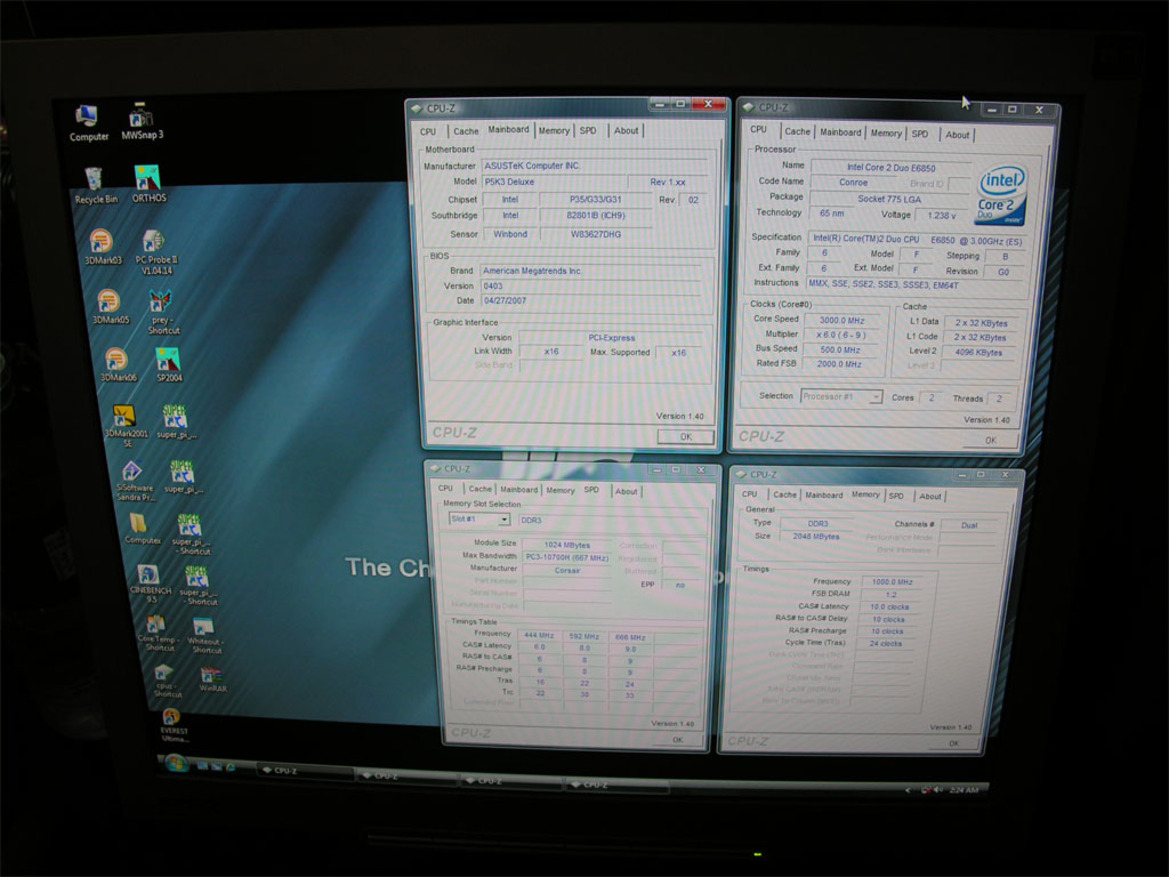Click the PC3-10700H (667 MHz) bandwidth value
This screenshot has height=877, width=1169.
coord(567,558)
